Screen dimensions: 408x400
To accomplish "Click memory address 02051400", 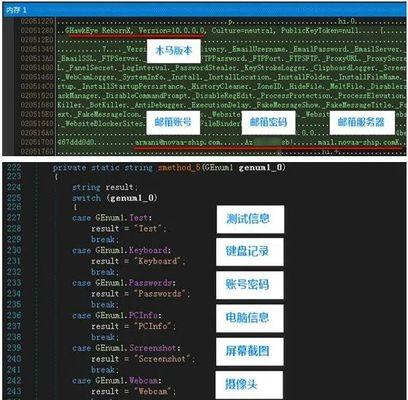I will pyautogui.click(x=37, y=68).
